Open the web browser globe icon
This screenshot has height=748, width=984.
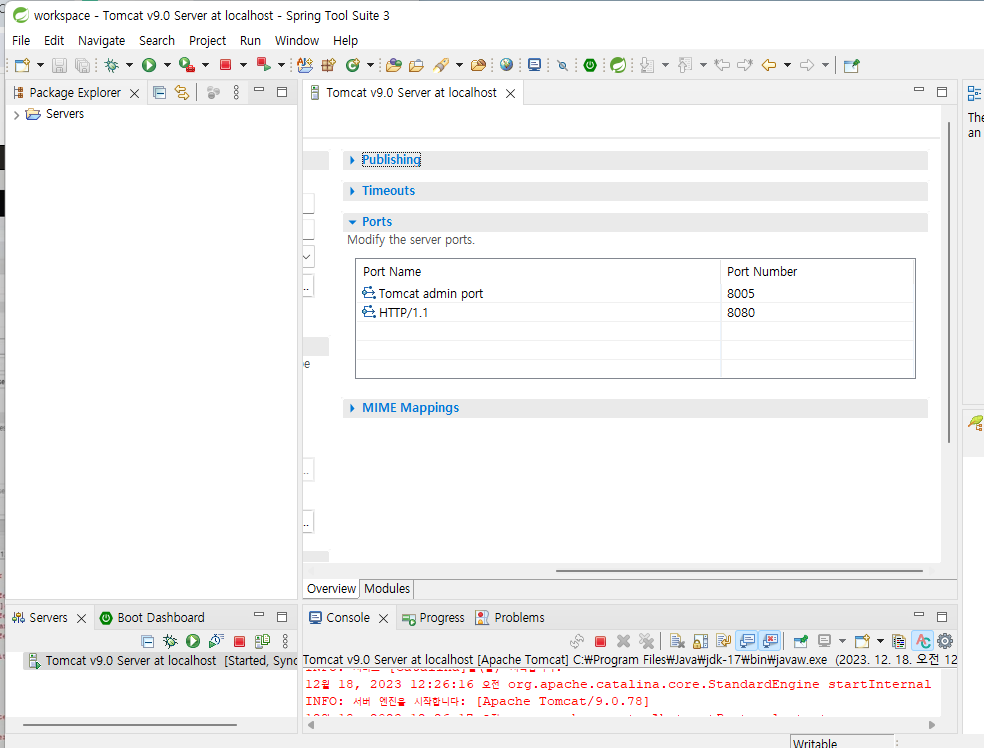coord(506,65)
